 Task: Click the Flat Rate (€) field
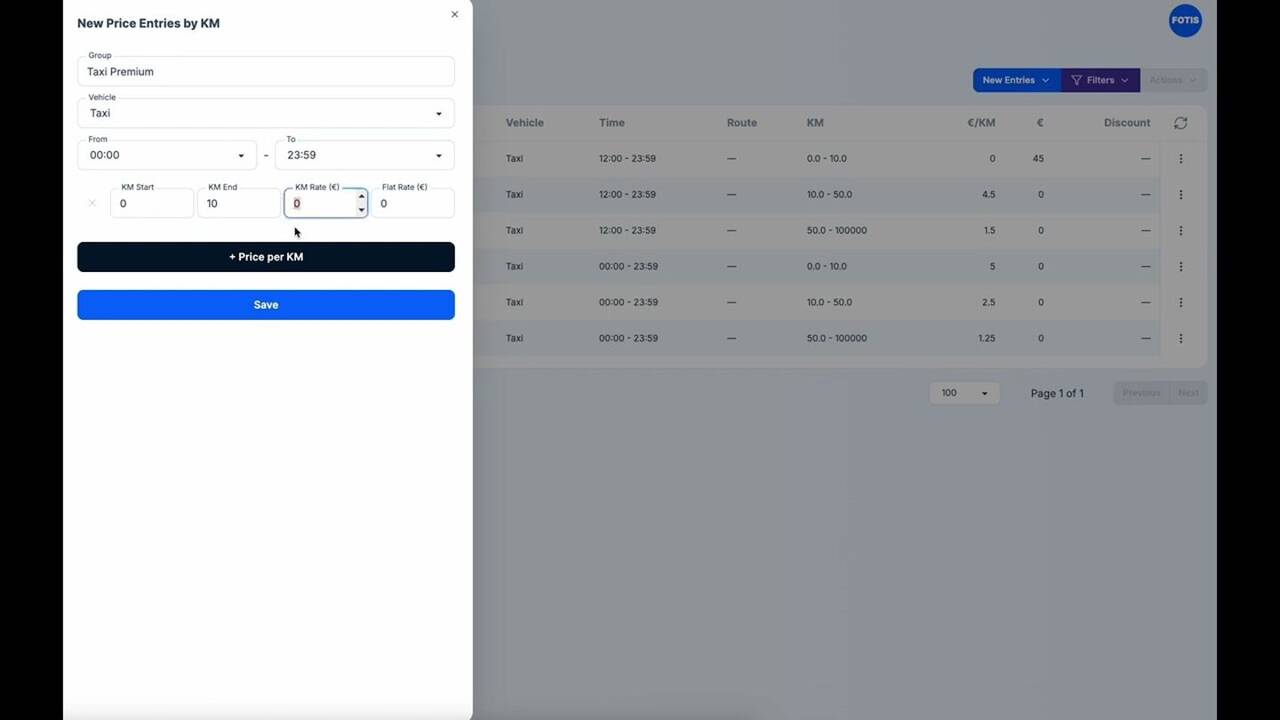[x=413, y=203]
